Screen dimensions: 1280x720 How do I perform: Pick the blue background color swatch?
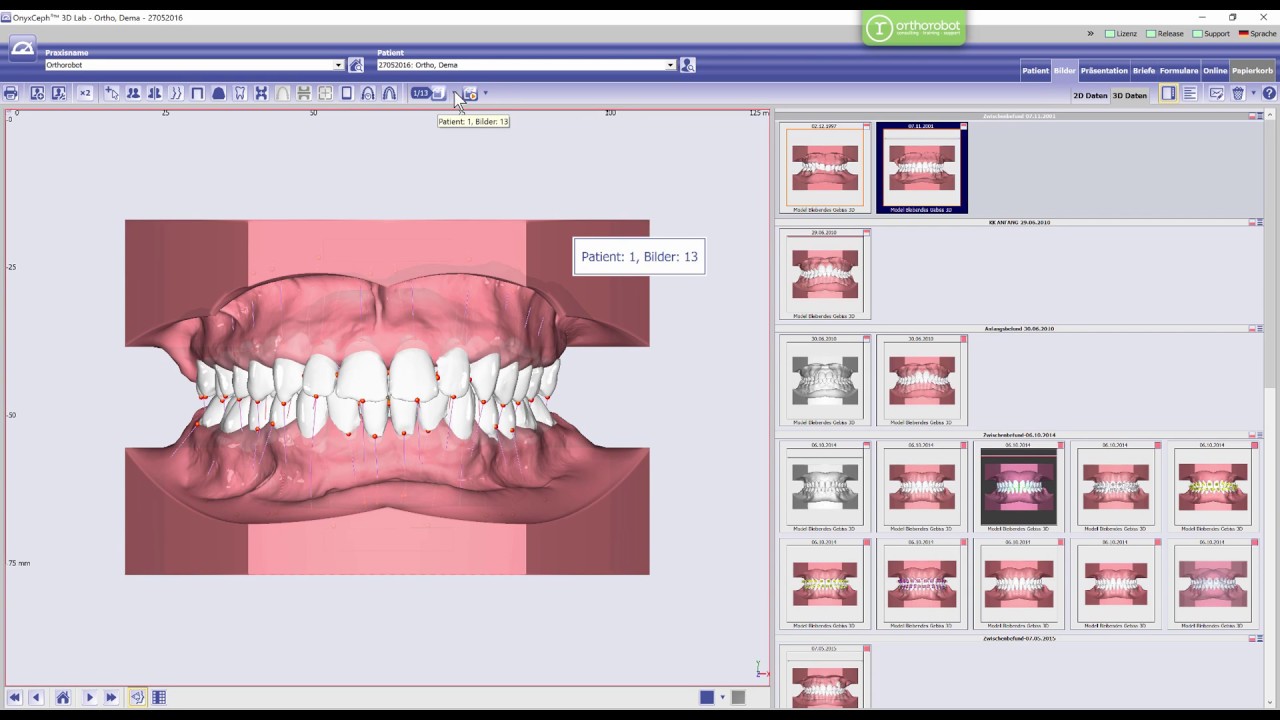click(x=707, y=697)
